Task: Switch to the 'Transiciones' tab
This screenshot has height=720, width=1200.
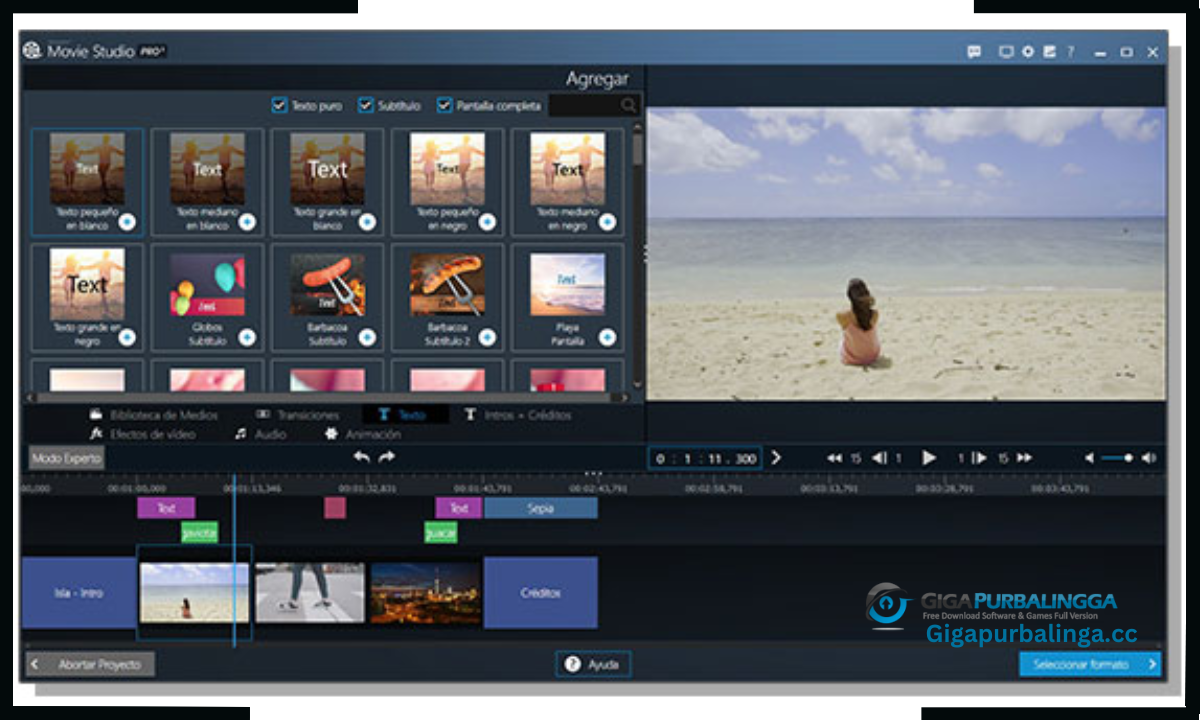Action: tap(297, 414)
